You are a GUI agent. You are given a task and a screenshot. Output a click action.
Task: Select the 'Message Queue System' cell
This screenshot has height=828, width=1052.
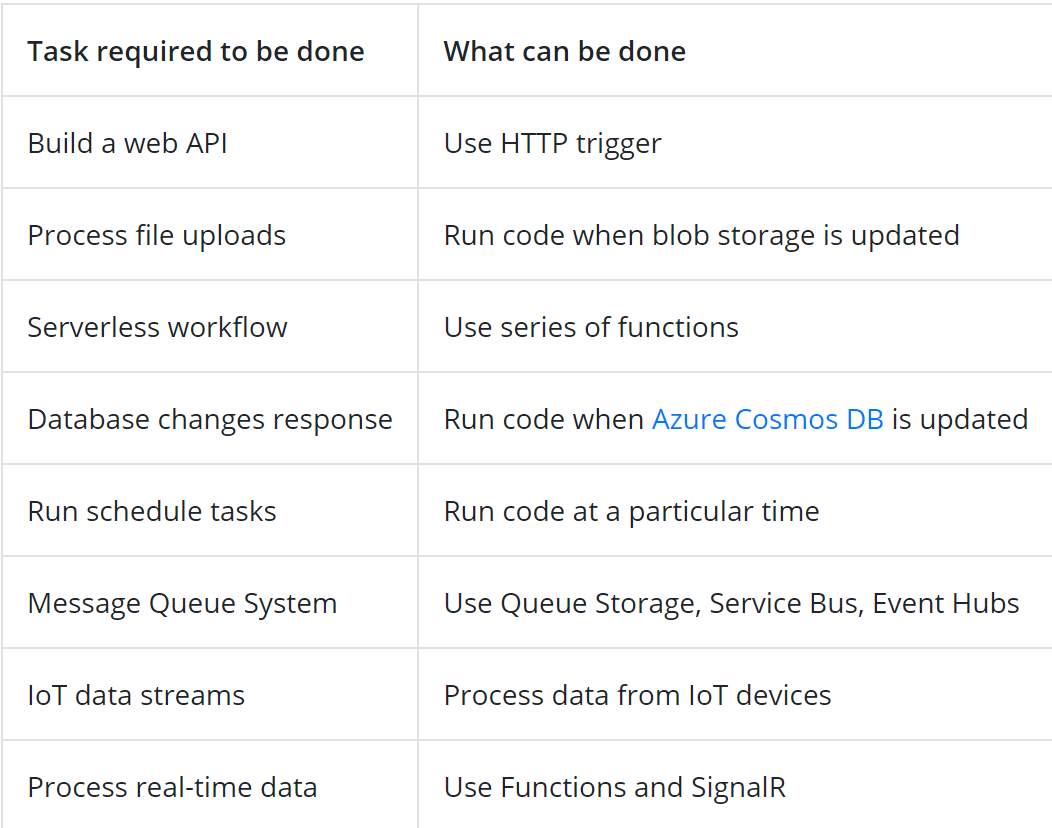click(x=210, y=602)
